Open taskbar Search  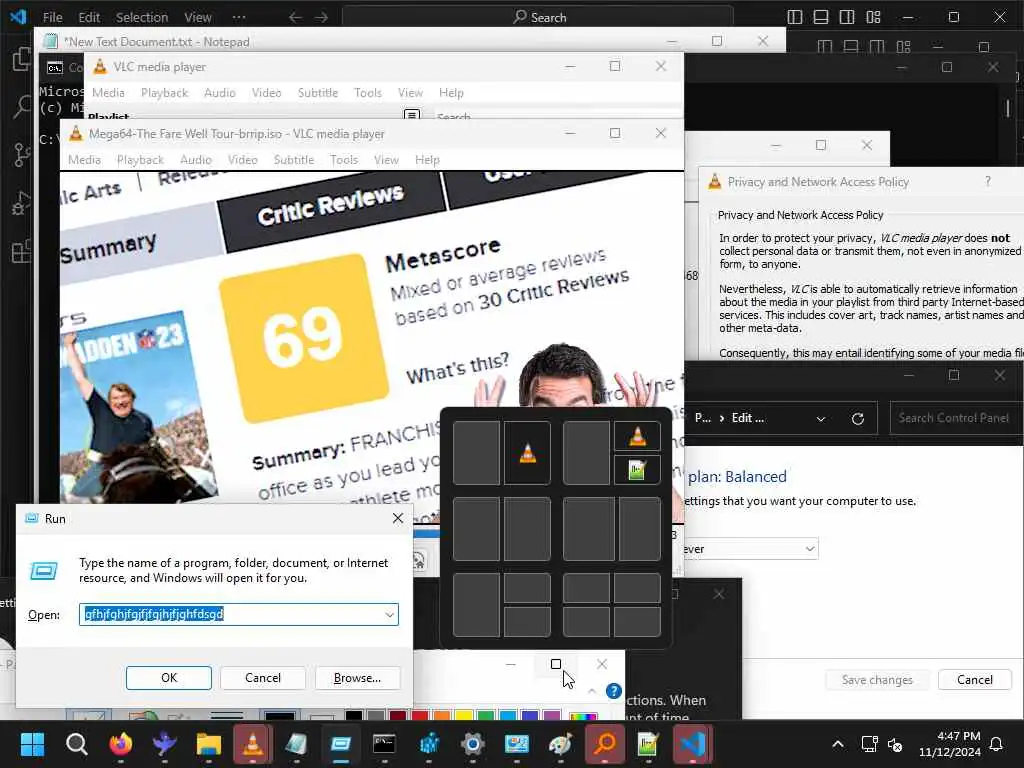(x=76, y=744)
